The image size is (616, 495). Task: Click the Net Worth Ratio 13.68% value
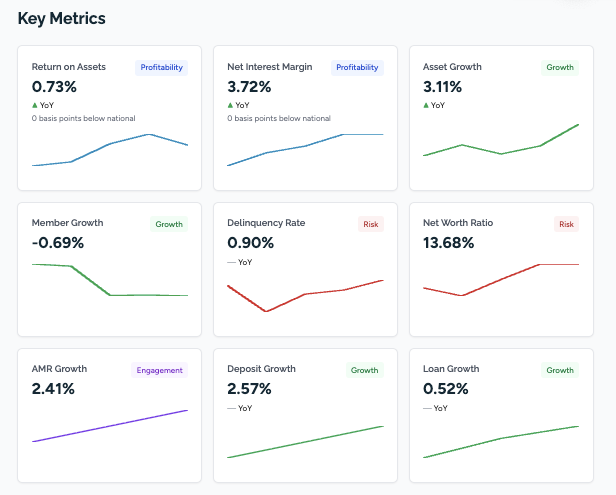click(449, 243)
